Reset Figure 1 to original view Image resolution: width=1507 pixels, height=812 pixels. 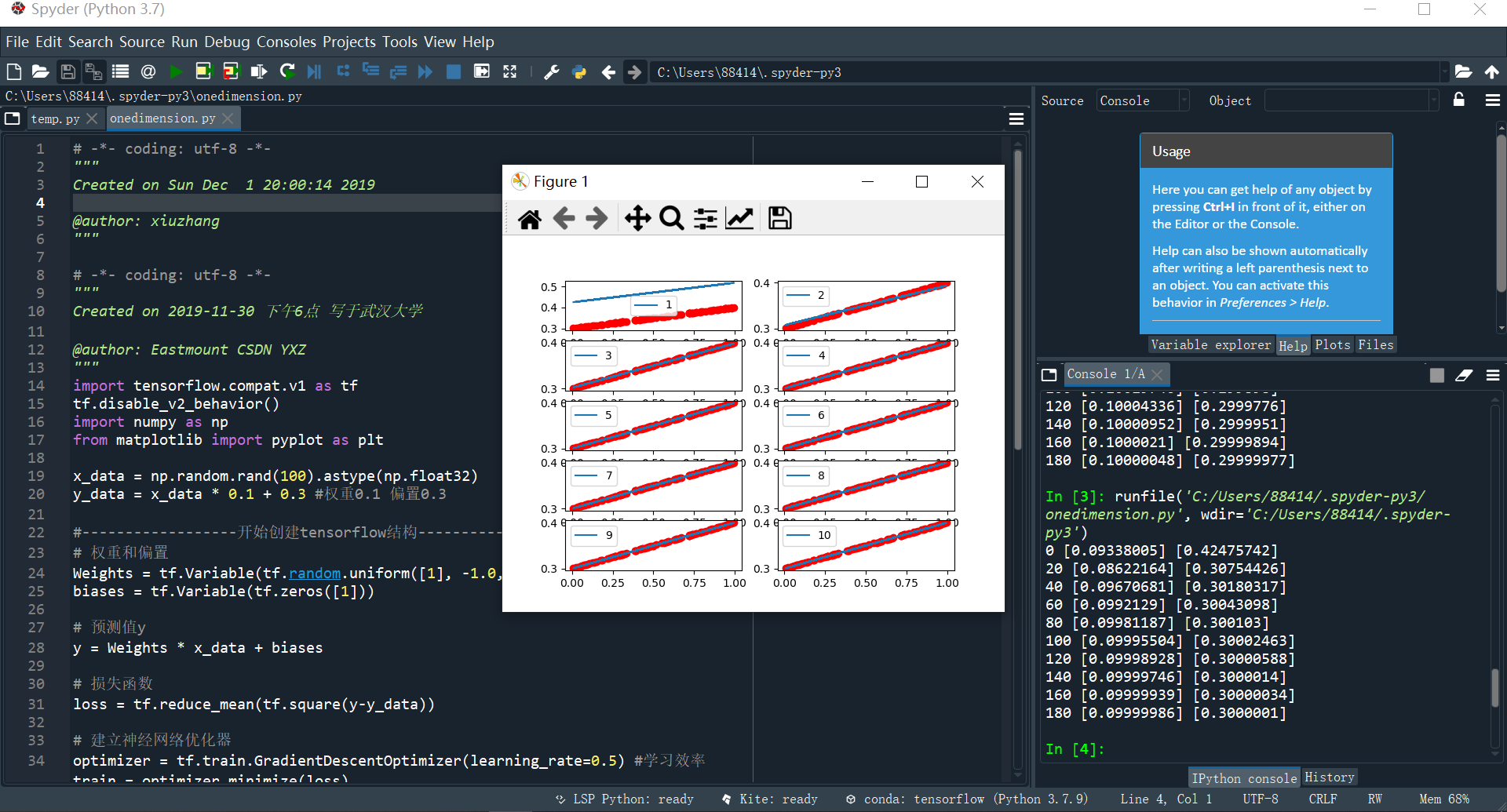tap(530, 218)
